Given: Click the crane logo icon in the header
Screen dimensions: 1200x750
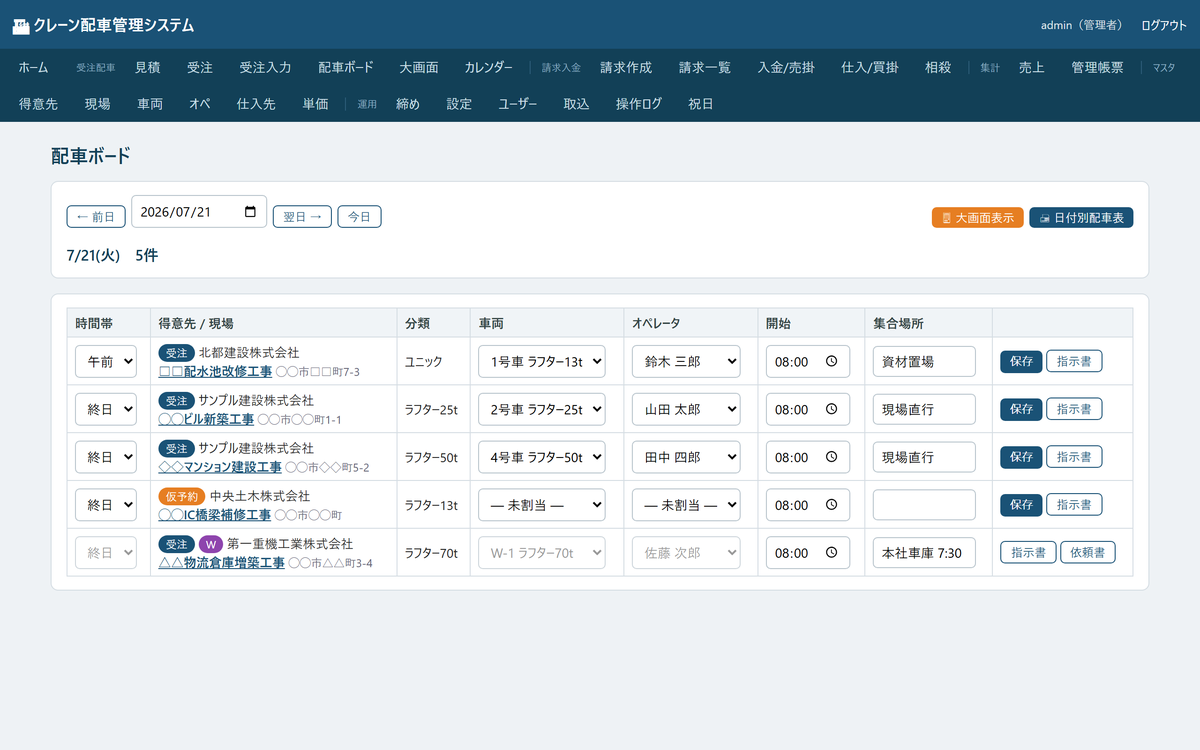Looking at the screenshot, I should click(x=20, y=26).
